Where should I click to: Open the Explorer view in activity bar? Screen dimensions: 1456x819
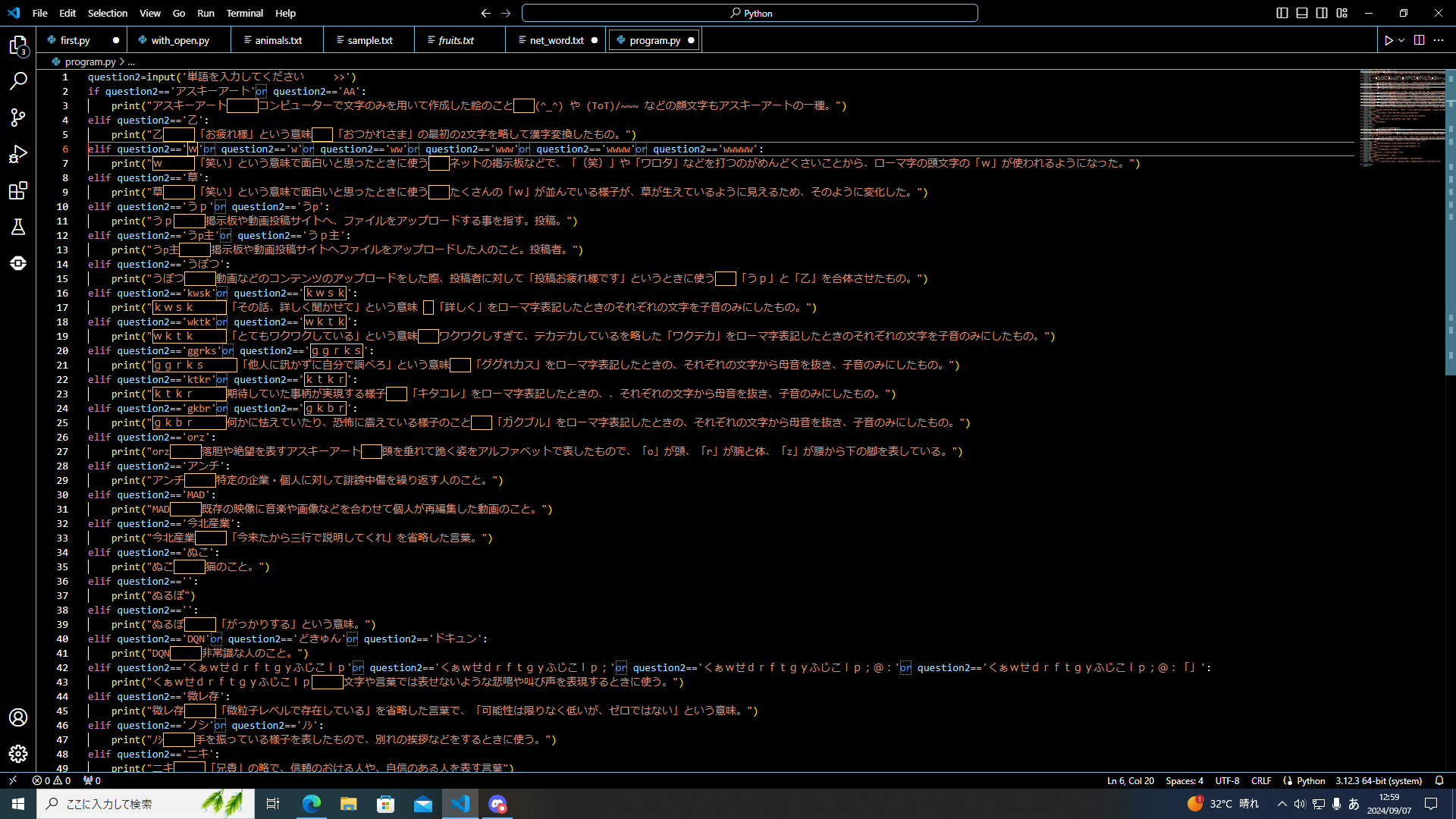click(x=18, y=46)
